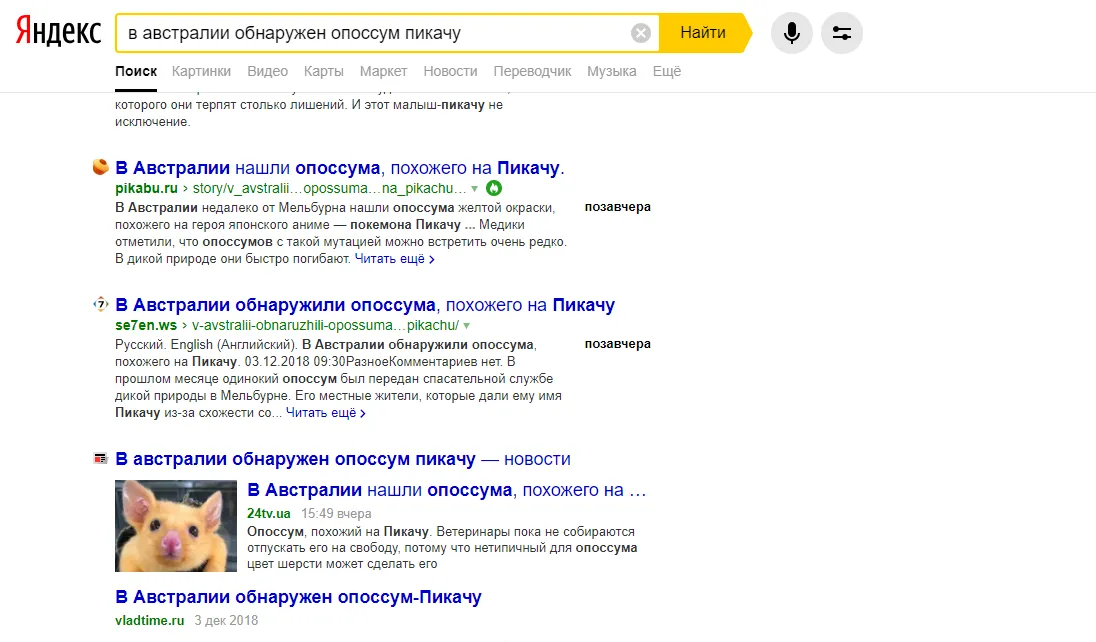The image size is (1096, 642).
Task: Switch to the Карты tab
Action: (324, 71)
